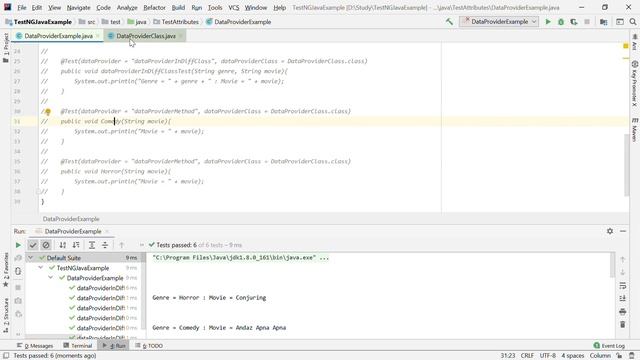Image resolution: width=640 pixels, height=360 pixels.
Task: Switch to DataProviderClass.java tab
Action: click(x=146, y=36)
